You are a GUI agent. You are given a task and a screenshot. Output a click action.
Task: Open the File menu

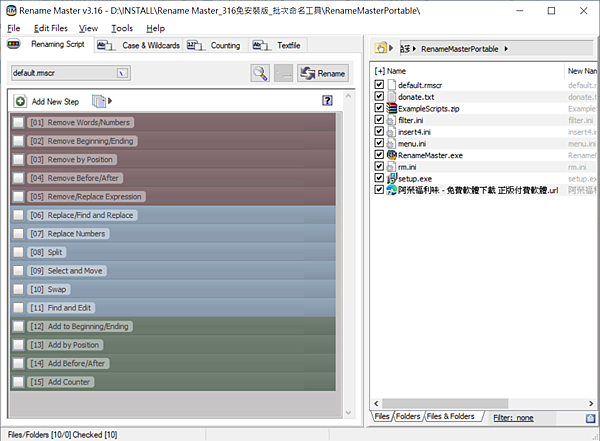point(14,28)
